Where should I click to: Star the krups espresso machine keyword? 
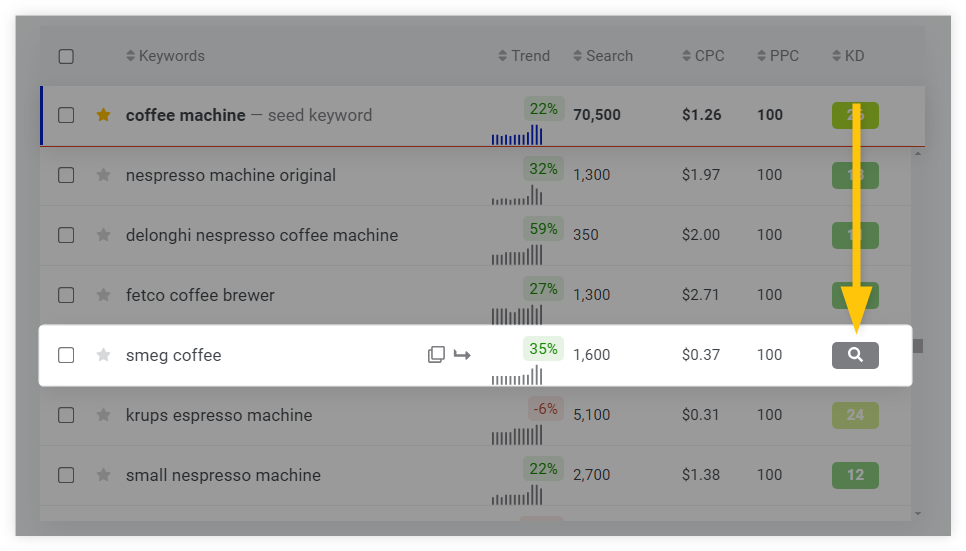pyautogui.click(x=104, y=415)
